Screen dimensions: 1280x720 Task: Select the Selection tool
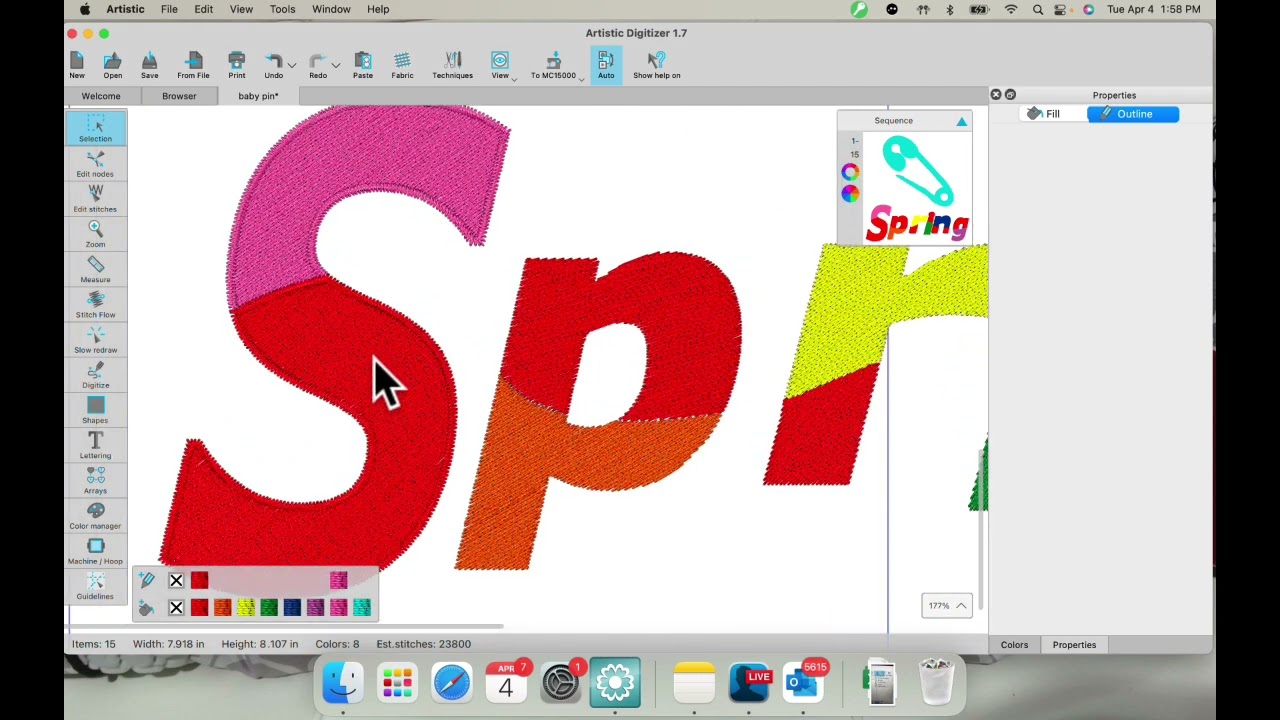click(96, 128)
